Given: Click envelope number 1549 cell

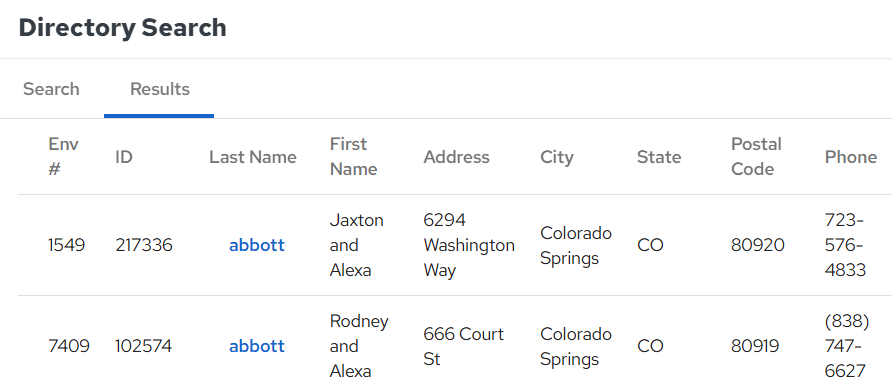Looking at the screenshot, I should tap(67, 245).
